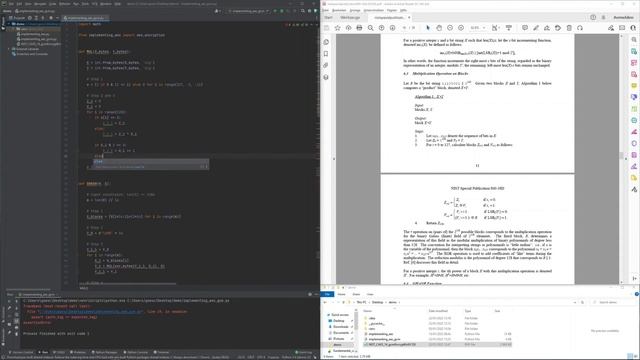Open the attachments paperclip panel in Acrobat sidebar
This screenshot has width=640, height=360.
(326, 65)
